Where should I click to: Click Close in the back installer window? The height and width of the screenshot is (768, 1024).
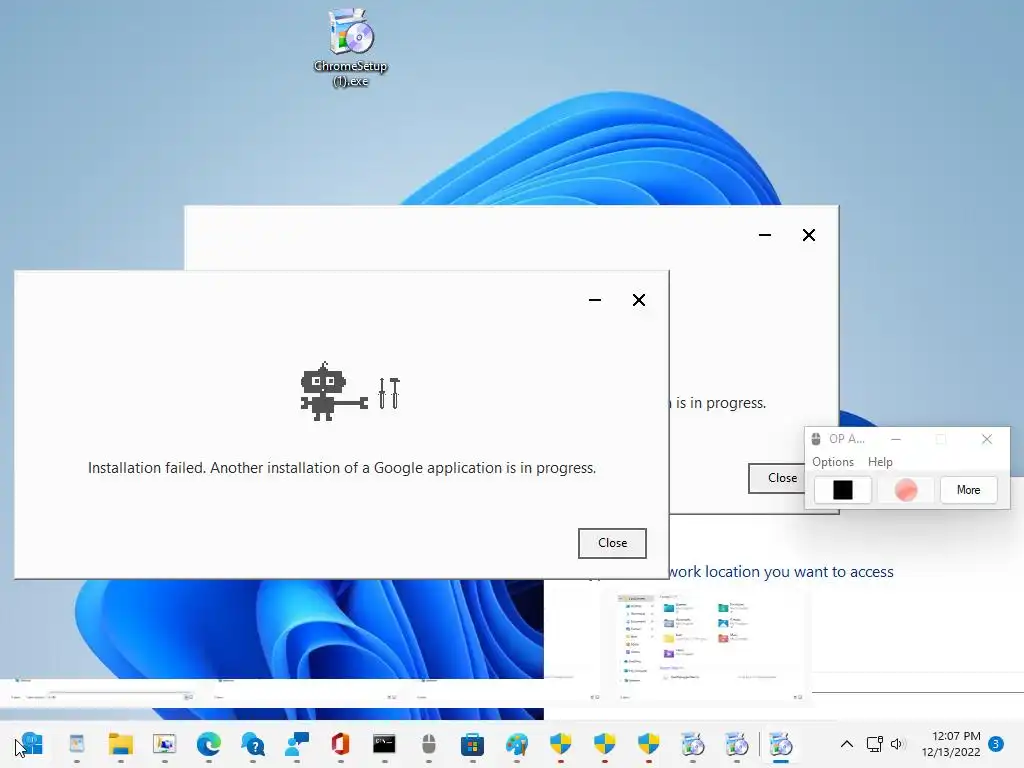pyautogui.click(x=777, y=478)
